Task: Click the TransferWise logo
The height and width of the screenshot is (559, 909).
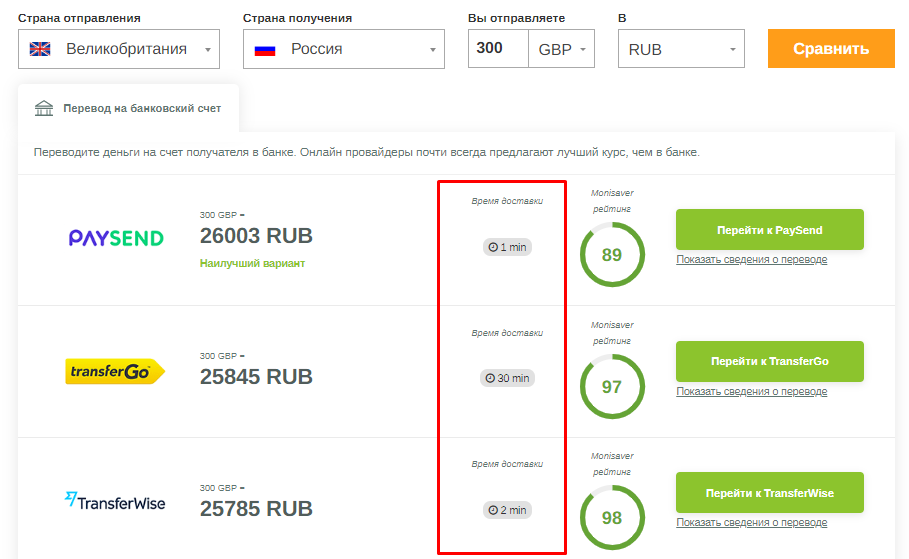Action: (115, 501)
